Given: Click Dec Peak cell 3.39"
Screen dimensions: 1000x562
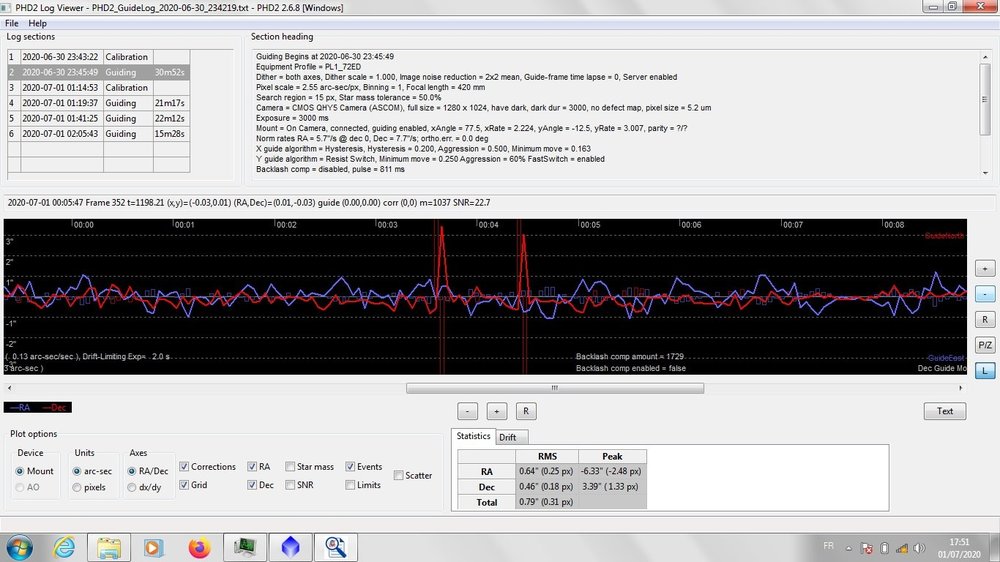Looking at the screenshot, I should 612,487.
